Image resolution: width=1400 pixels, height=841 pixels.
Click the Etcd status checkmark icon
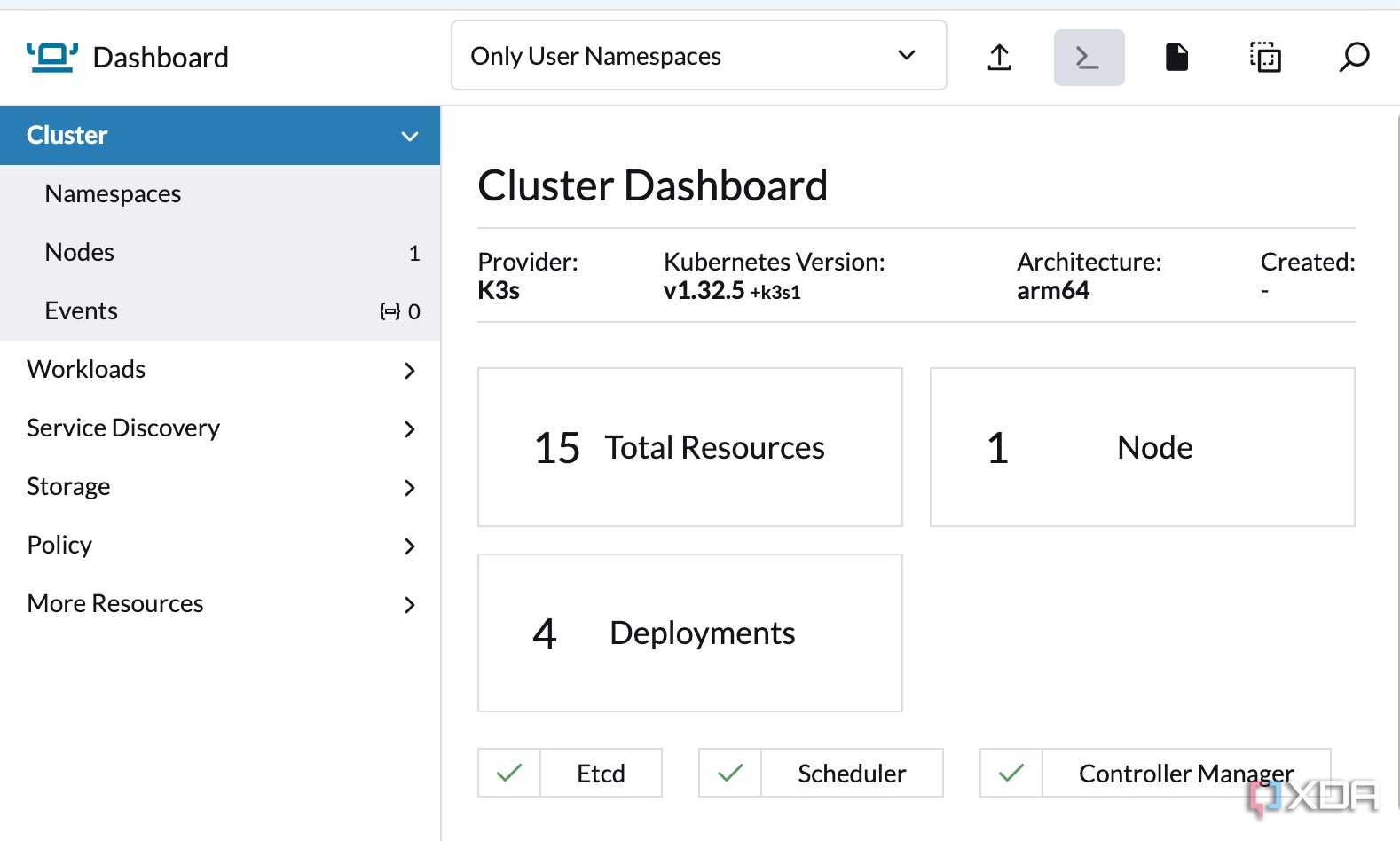(x=509, y=773)
